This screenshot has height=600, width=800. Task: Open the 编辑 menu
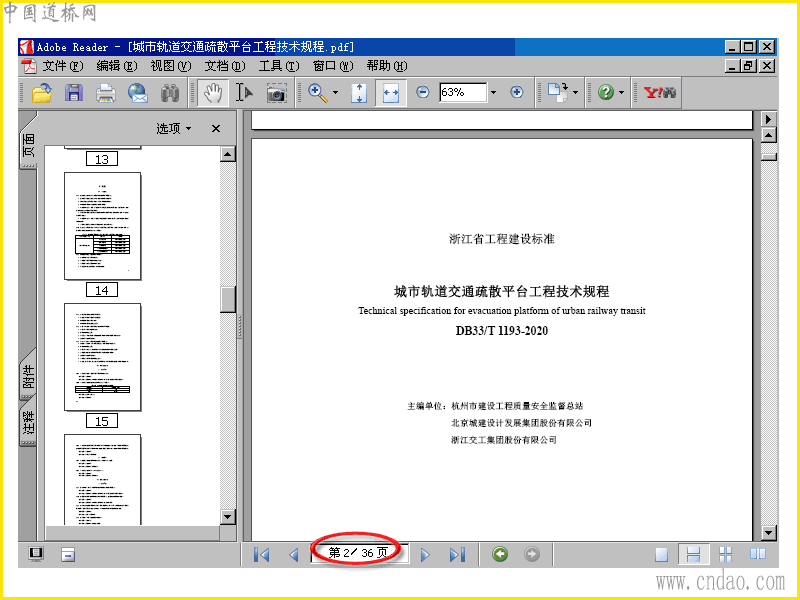[117, 66]
